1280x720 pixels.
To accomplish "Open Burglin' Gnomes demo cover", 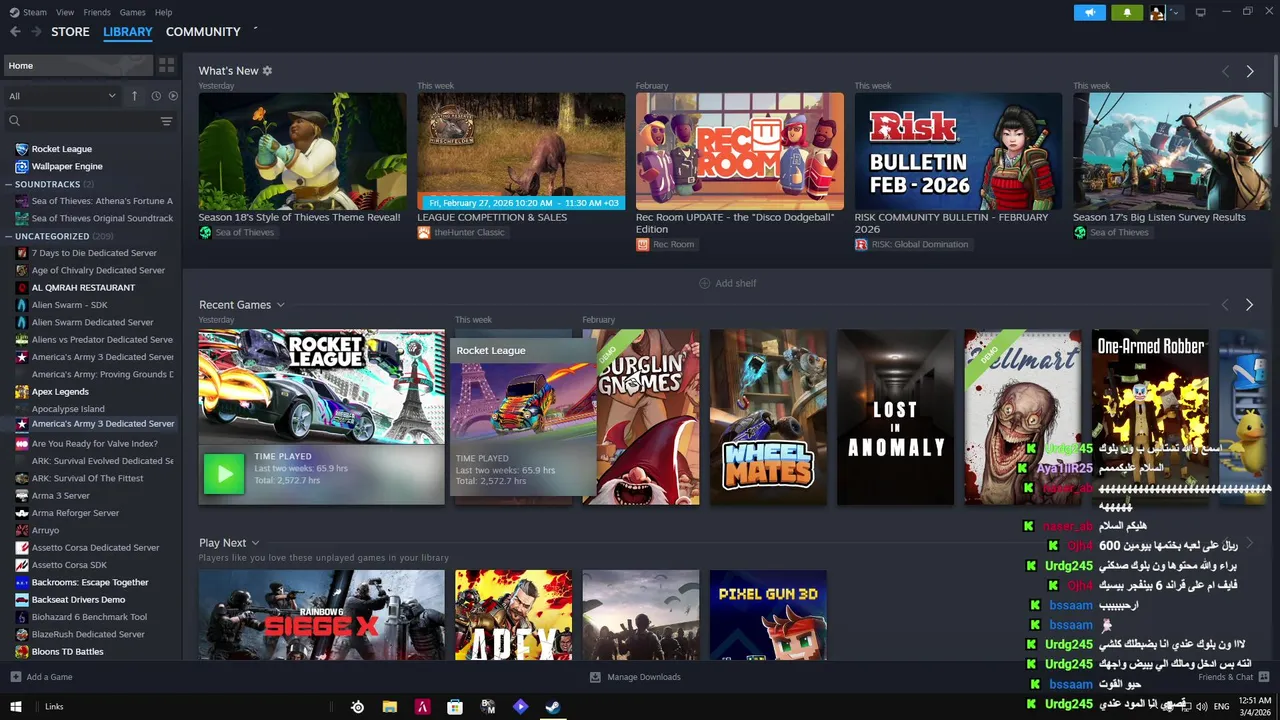I will click(x=641, y=417).
